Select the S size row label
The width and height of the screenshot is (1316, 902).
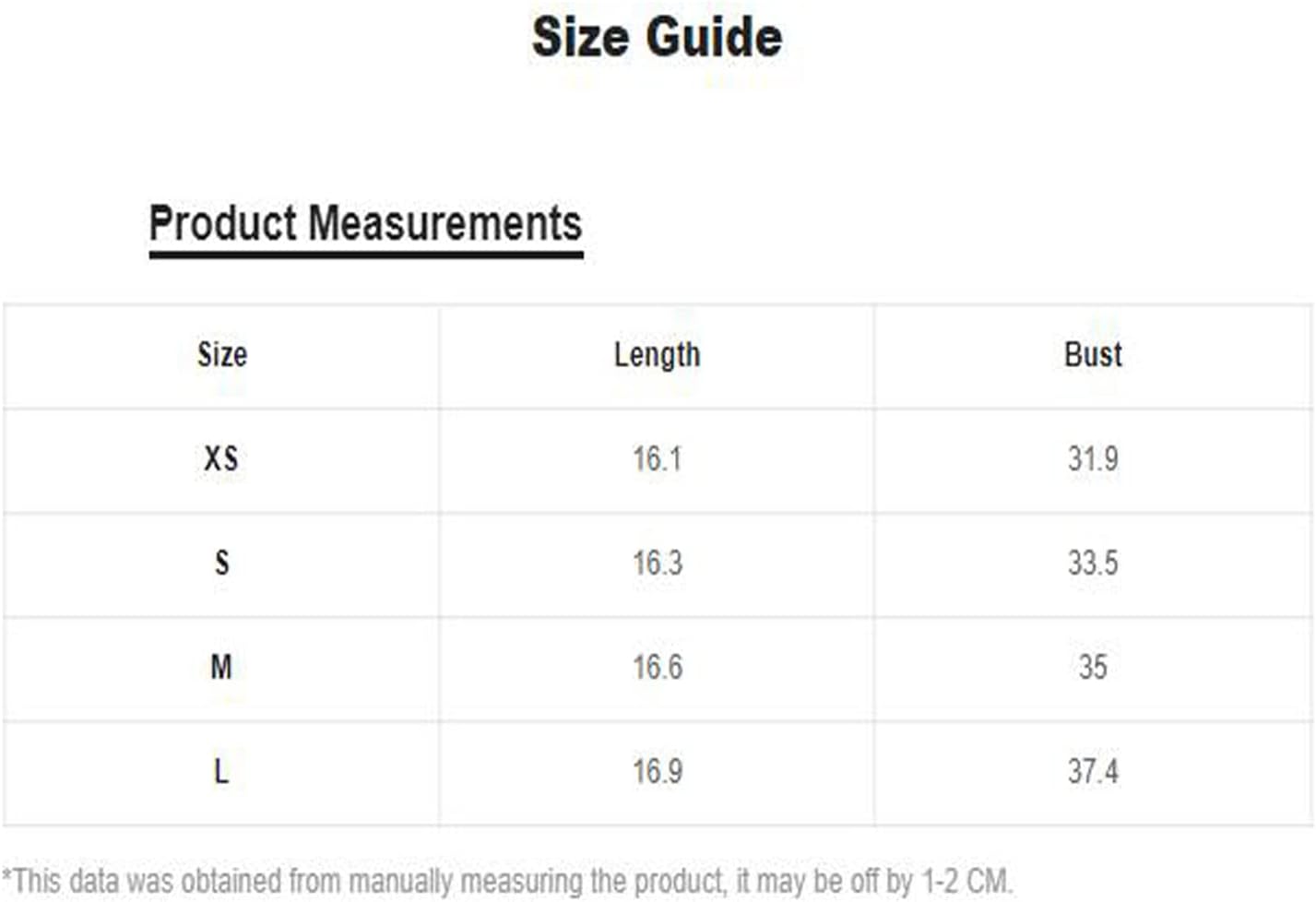coord(221,563)
